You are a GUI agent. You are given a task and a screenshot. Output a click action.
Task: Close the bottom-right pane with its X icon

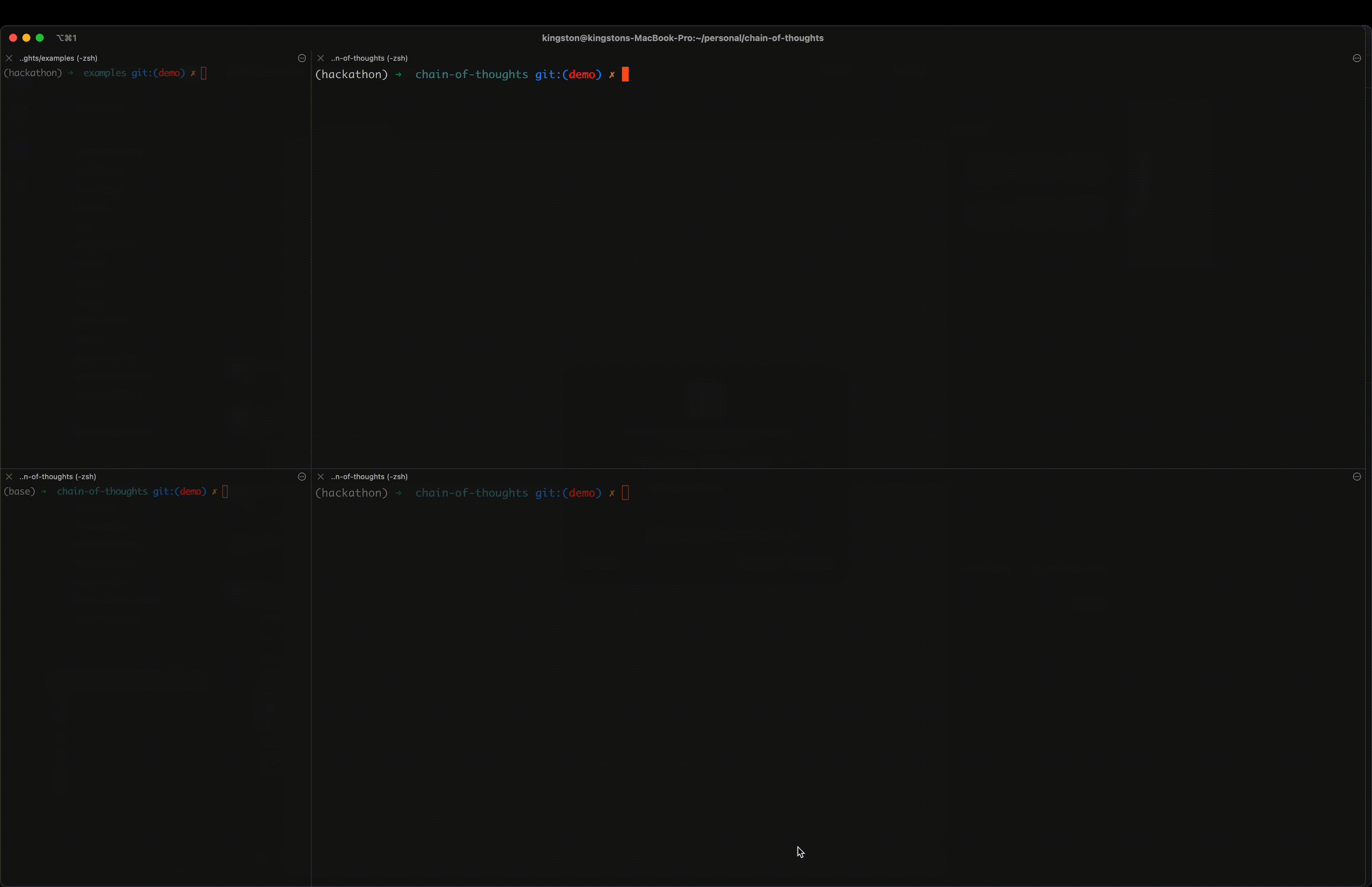tap(321, 476)
